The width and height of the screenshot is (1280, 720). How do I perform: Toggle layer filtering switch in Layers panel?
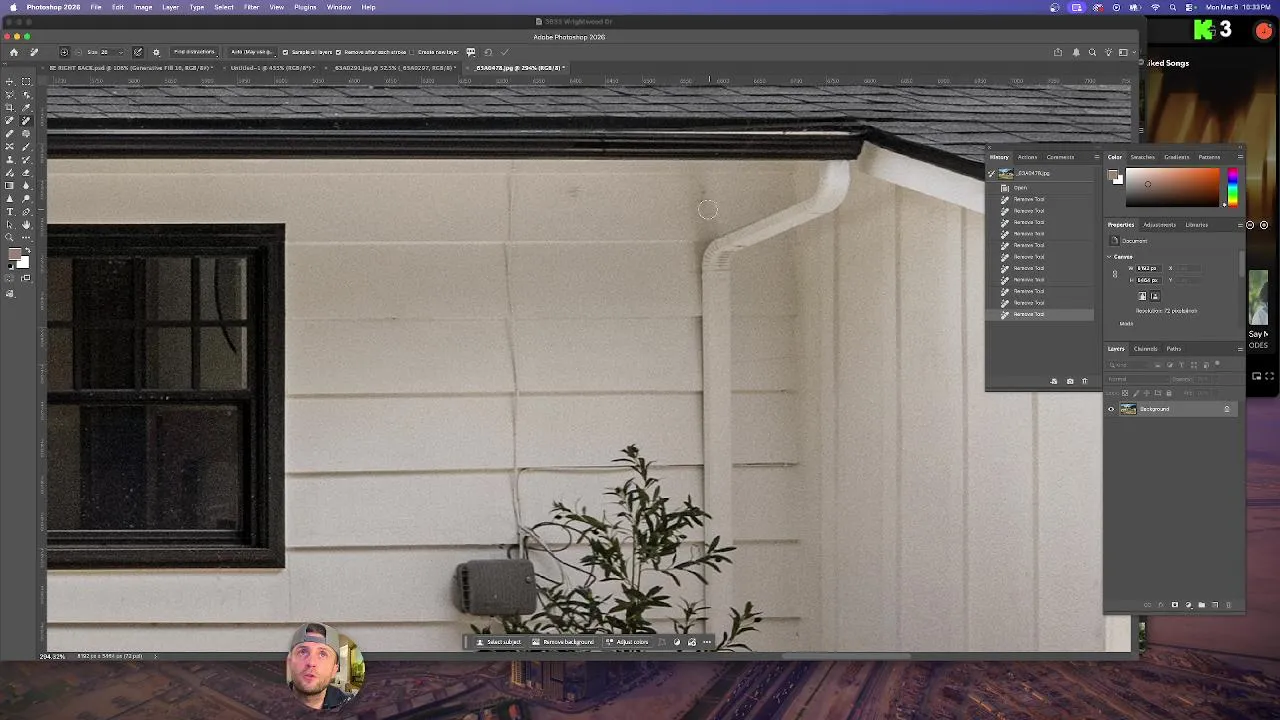(1217, 365)
